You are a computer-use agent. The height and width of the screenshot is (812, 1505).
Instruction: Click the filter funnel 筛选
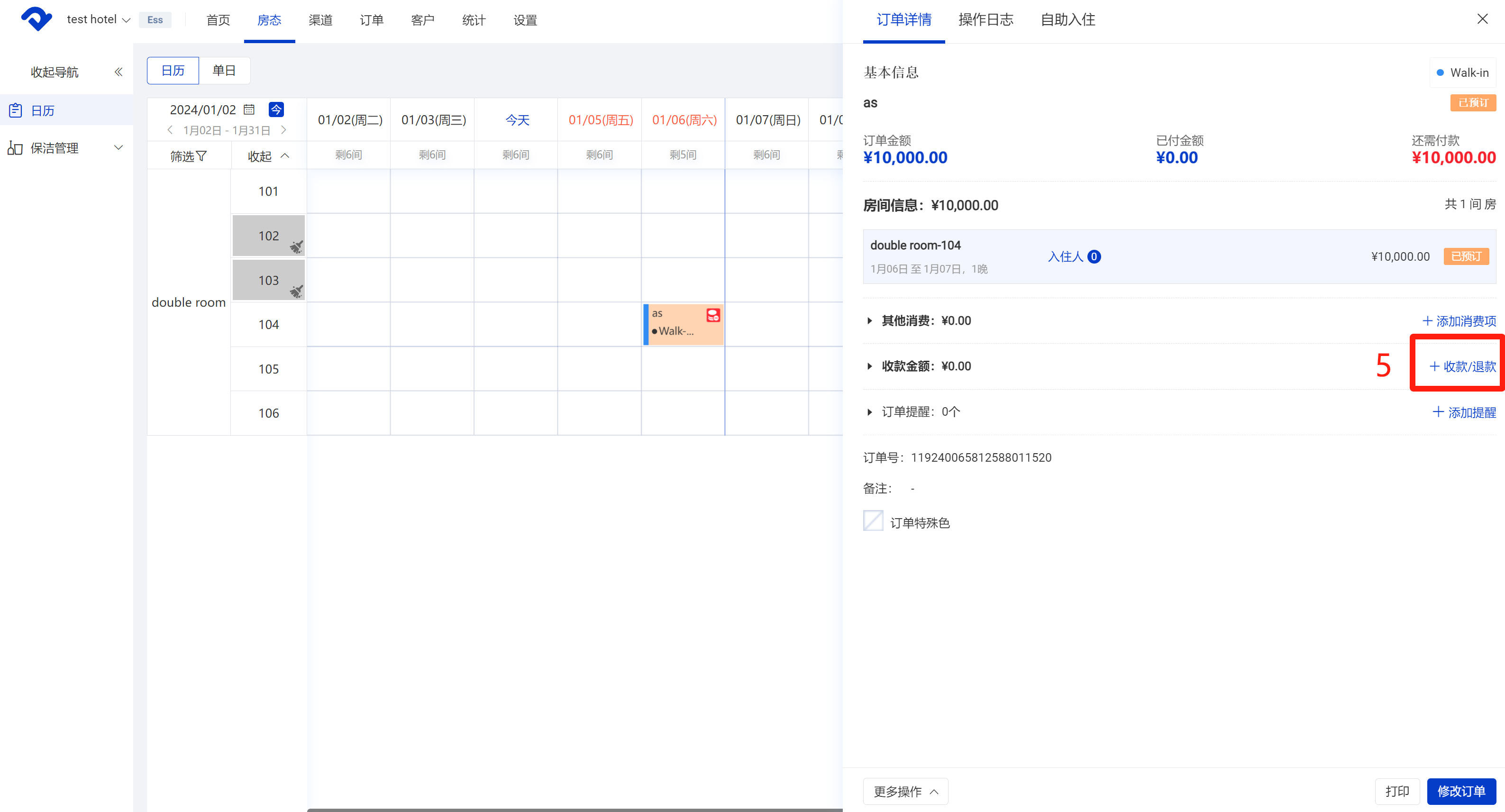[x=189, y=156]
